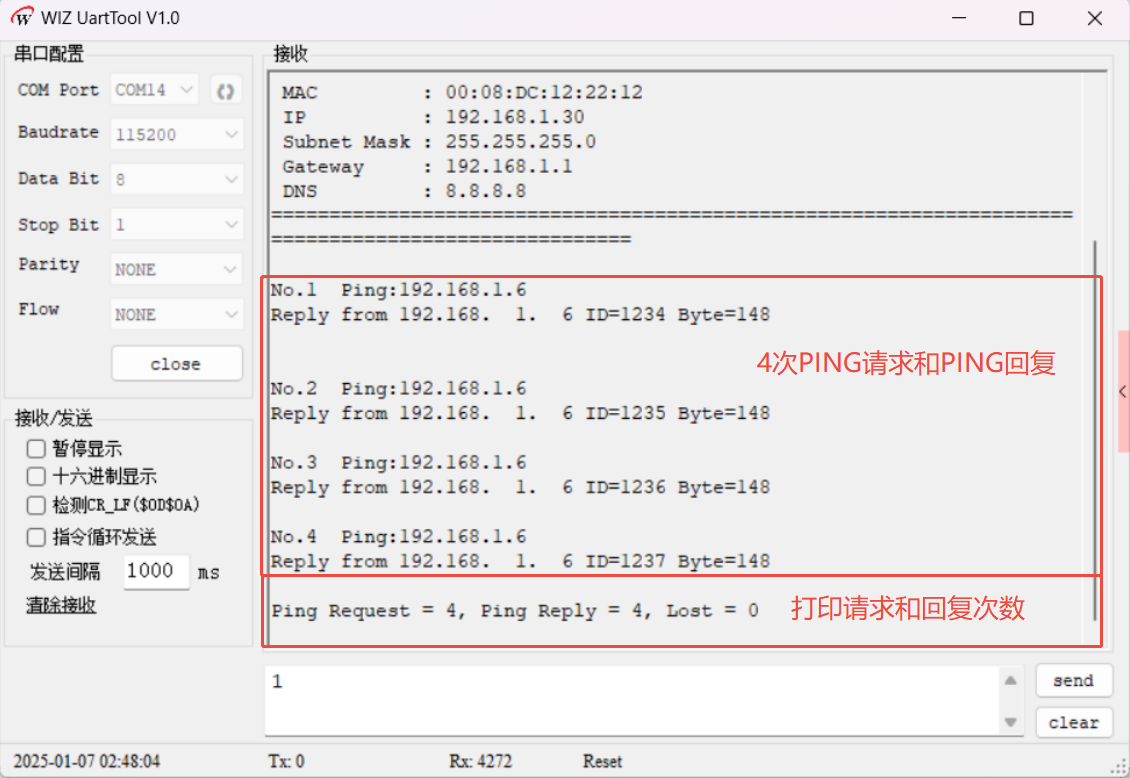This screenshot has width=1130, height=778.
Task: Toggle the 十六进制显示 checkbox
Action: [x=37, y=477]
